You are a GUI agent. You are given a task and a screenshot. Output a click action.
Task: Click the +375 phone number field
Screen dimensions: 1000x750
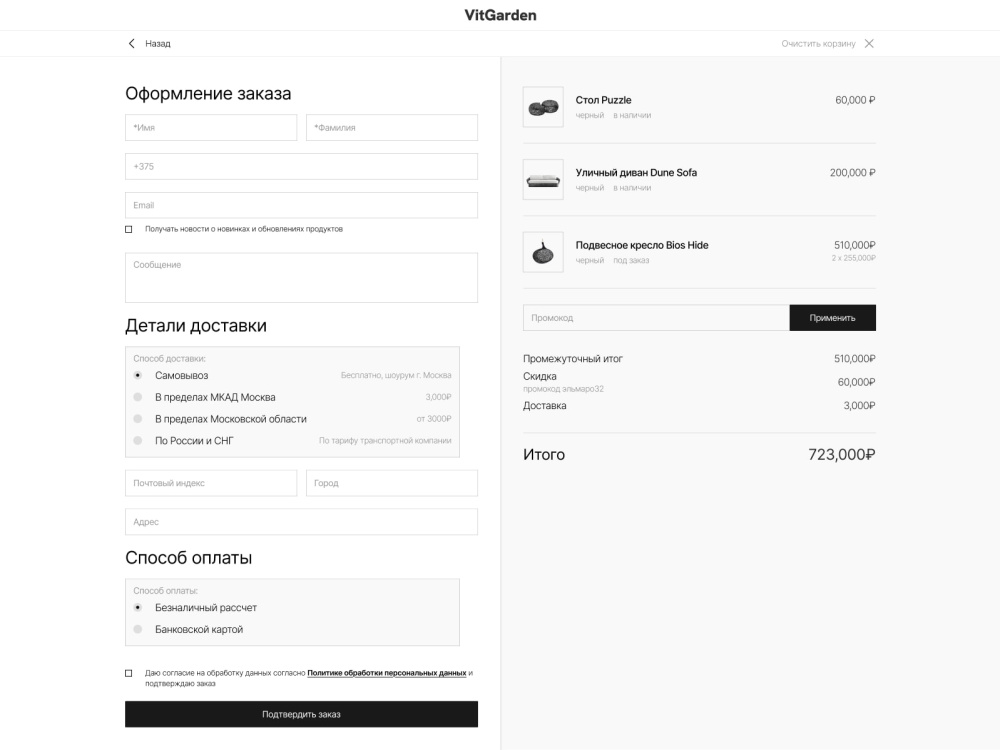pyautogui.click(x=301, y=166)
